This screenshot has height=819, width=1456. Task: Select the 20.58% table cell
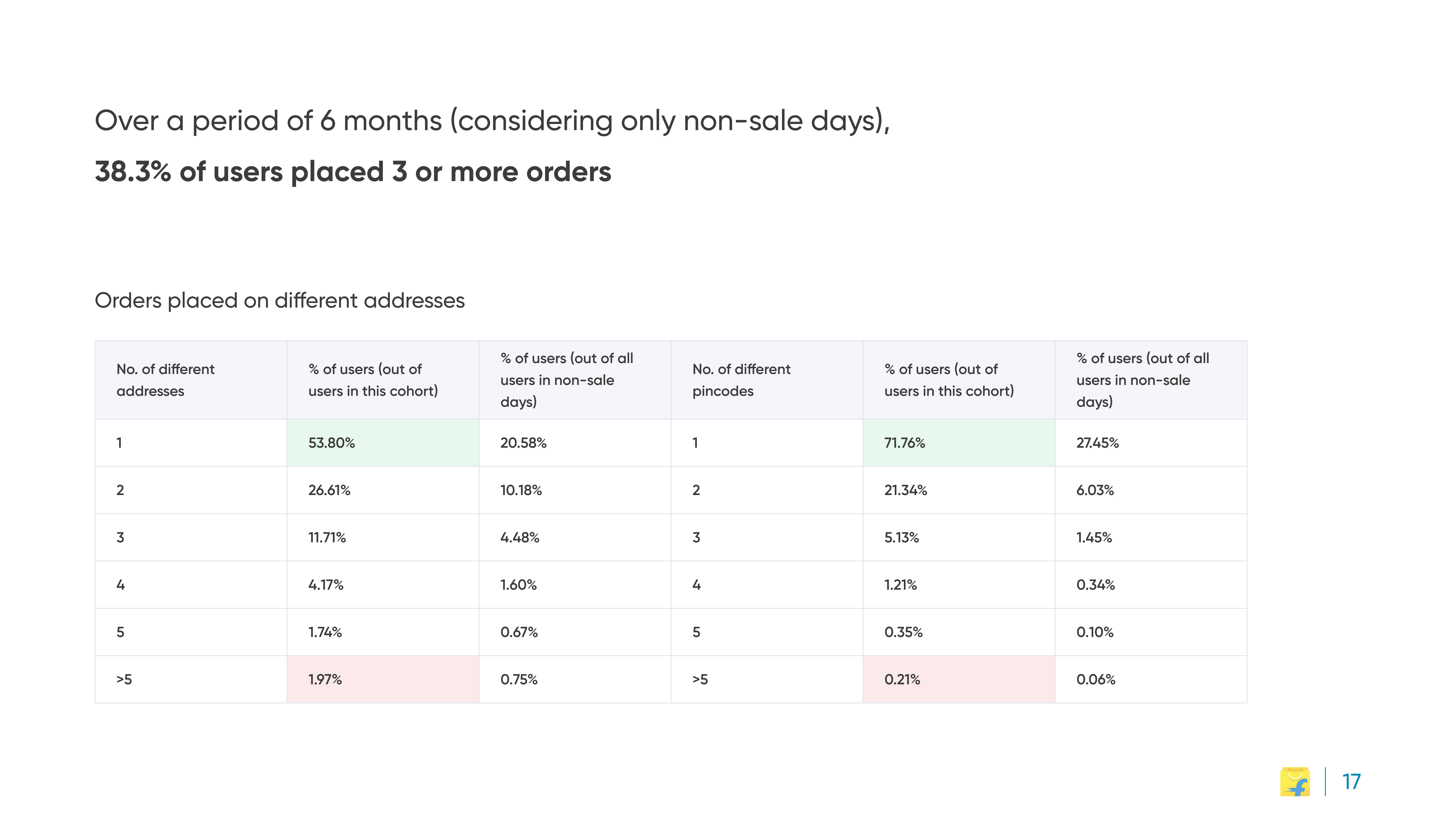point(575,442)
